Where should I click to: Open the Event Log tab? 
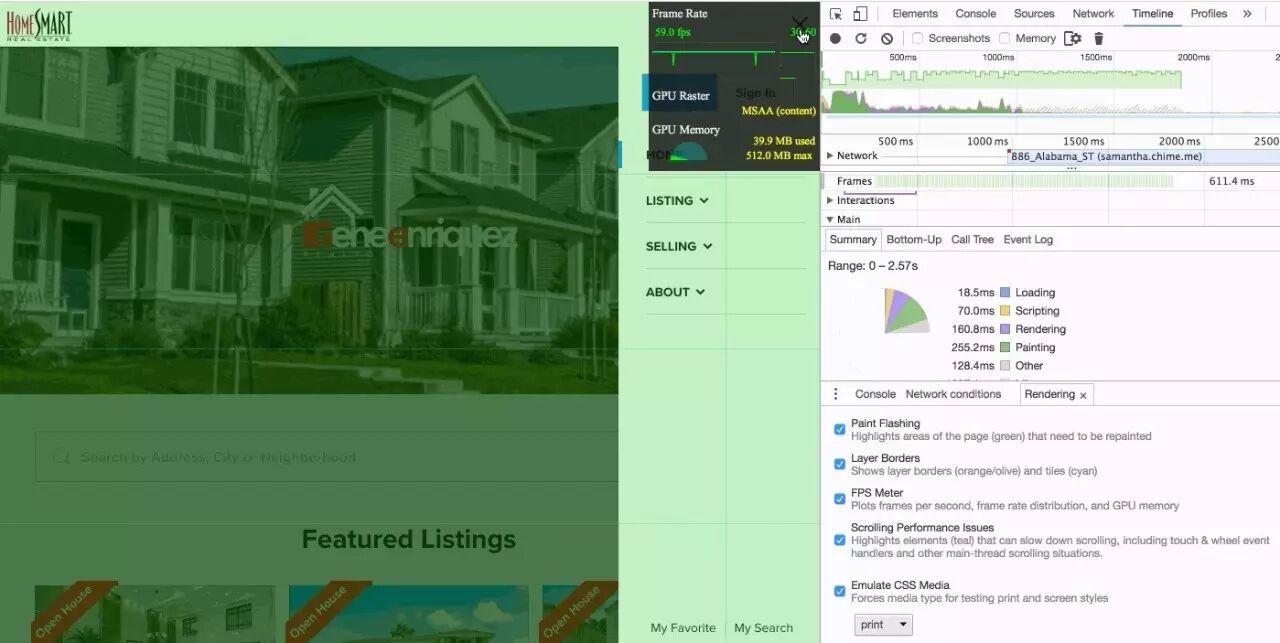(1028, 240)
